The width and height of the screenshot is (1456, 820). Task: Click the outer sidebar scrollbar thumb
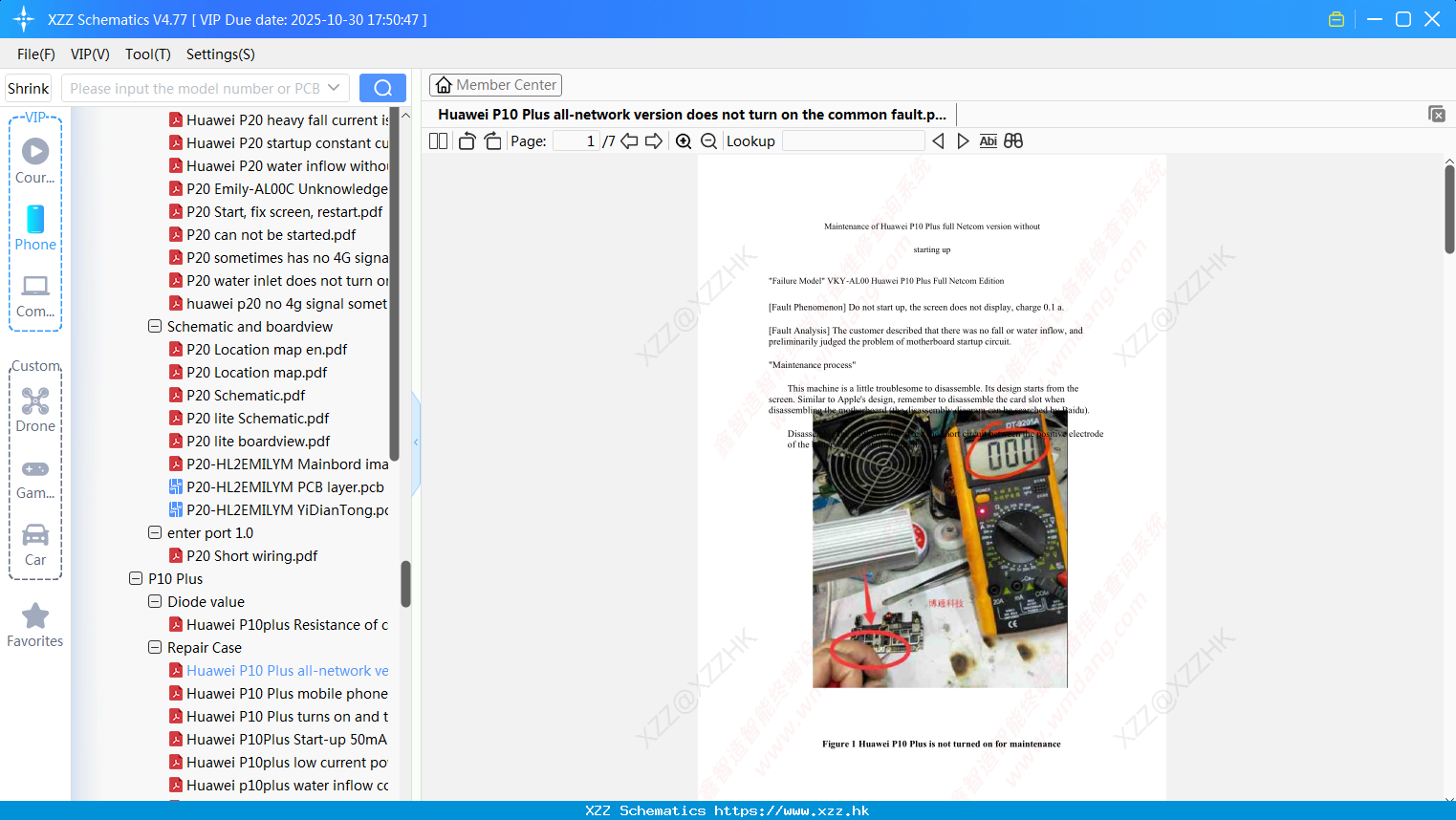tap(405, 584)
